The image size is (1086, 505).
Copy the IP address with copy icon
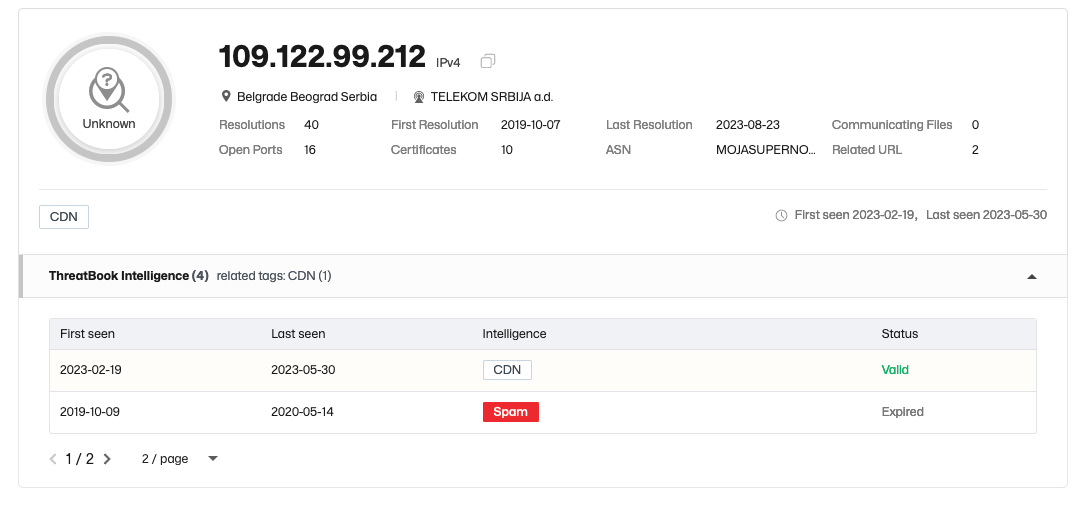pyautogui.click(x=488, y=61)
